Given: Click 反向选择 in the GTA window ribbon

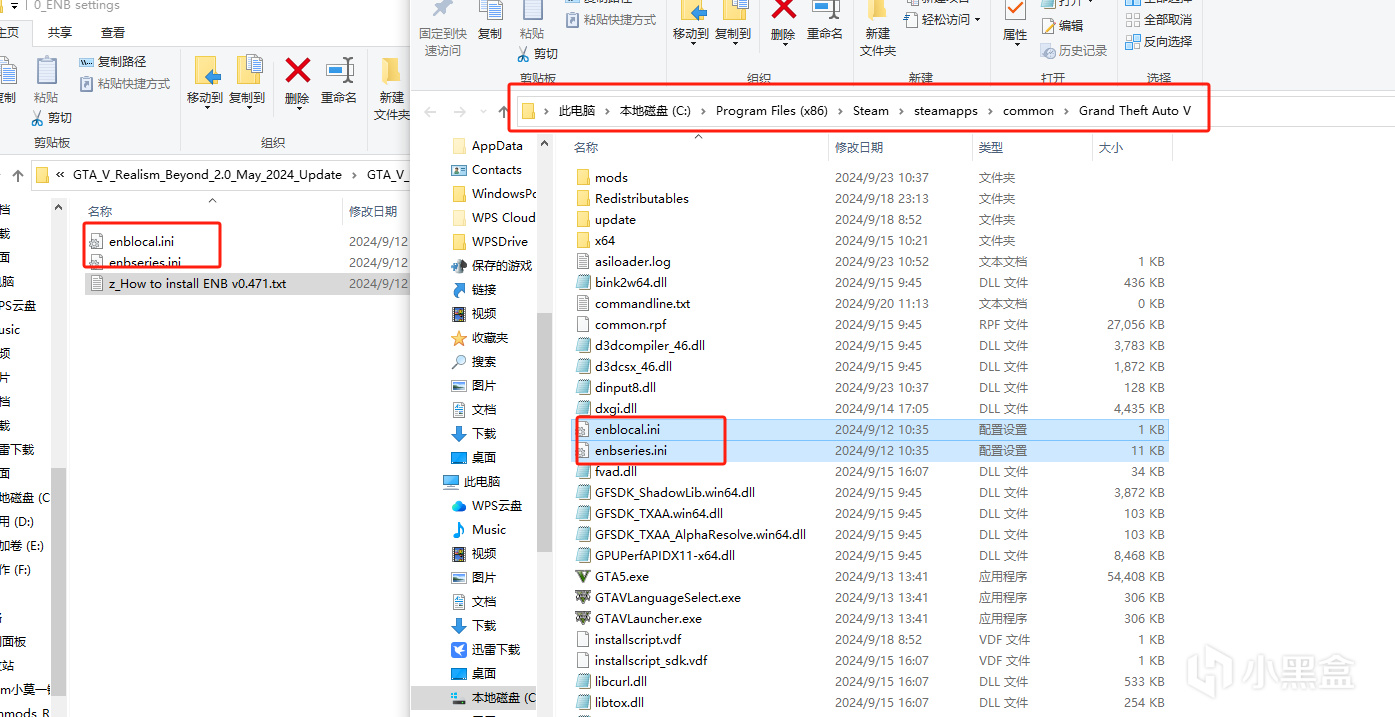Looking at the screenshot, I should pos(1159,41).
